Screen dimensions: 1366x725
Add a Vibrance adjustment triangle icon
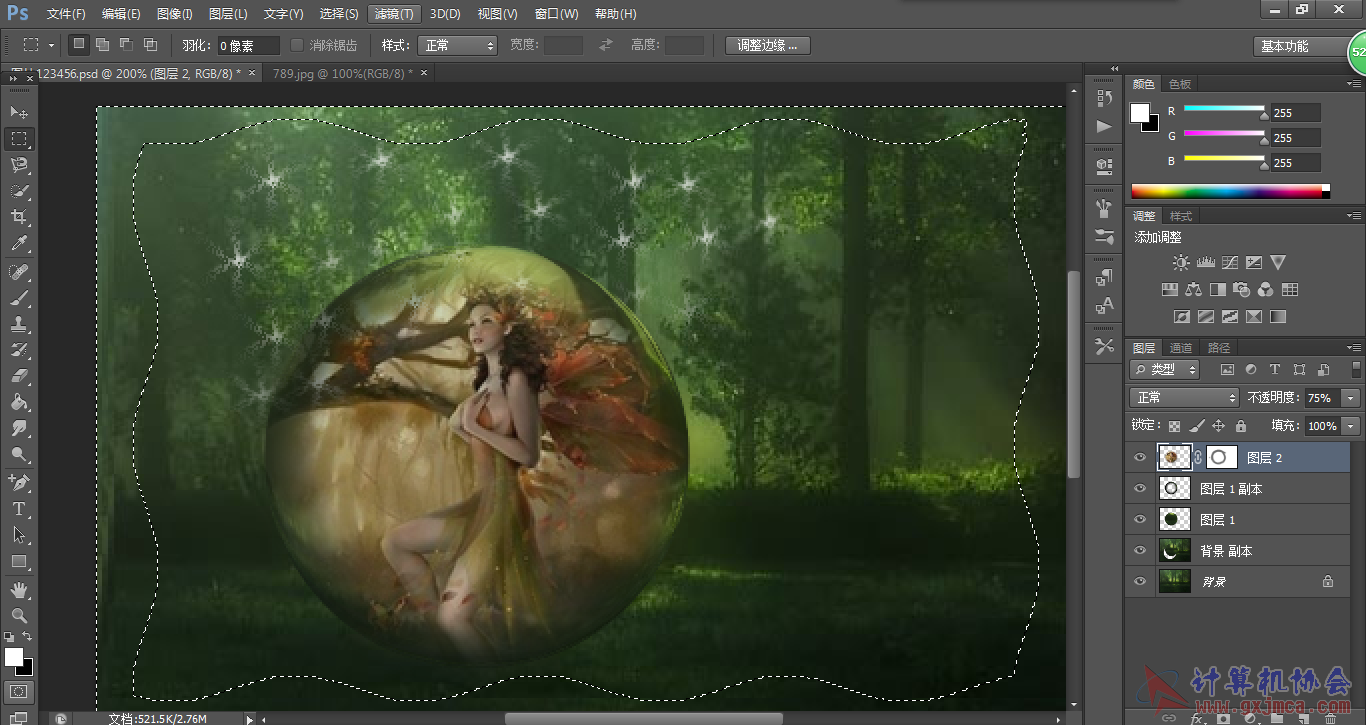tap(1278, 263)
